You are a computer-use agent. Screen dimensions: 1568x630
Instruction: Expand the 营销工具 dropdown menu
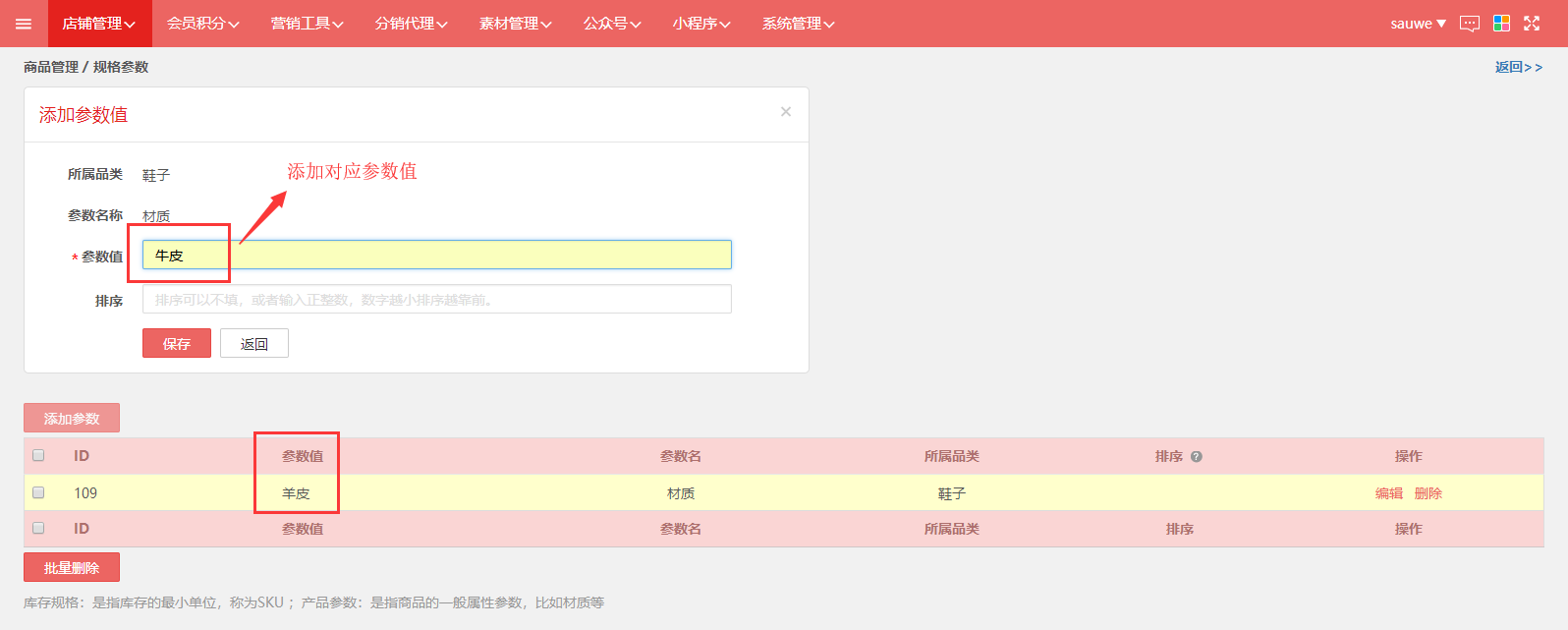[x=307, y=24]
